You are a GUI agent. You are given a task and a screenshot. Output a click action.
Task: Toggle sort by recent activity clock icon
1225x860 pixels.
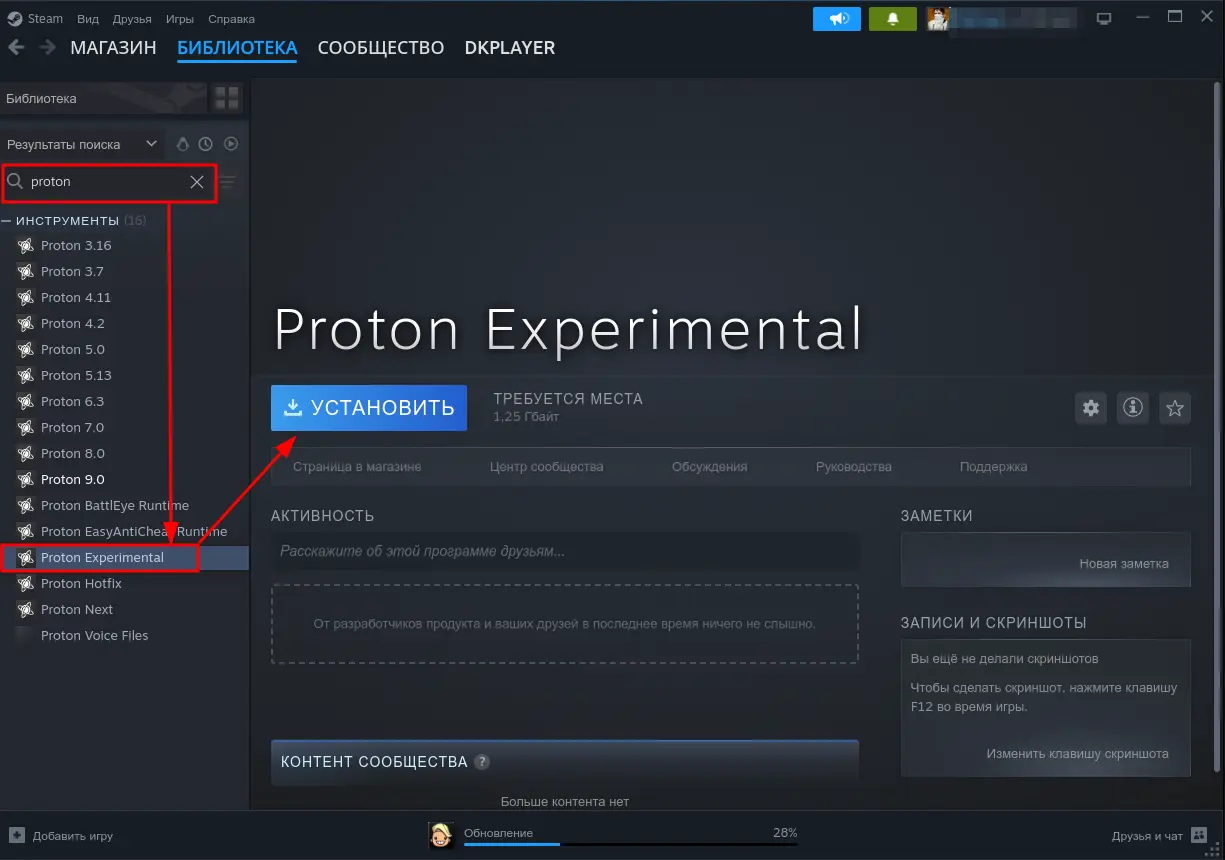(206, 144)
